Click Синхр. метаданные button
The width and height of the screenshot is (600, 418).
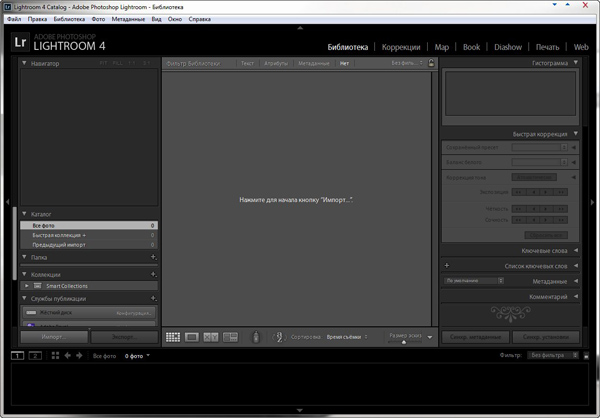[476, 337]
